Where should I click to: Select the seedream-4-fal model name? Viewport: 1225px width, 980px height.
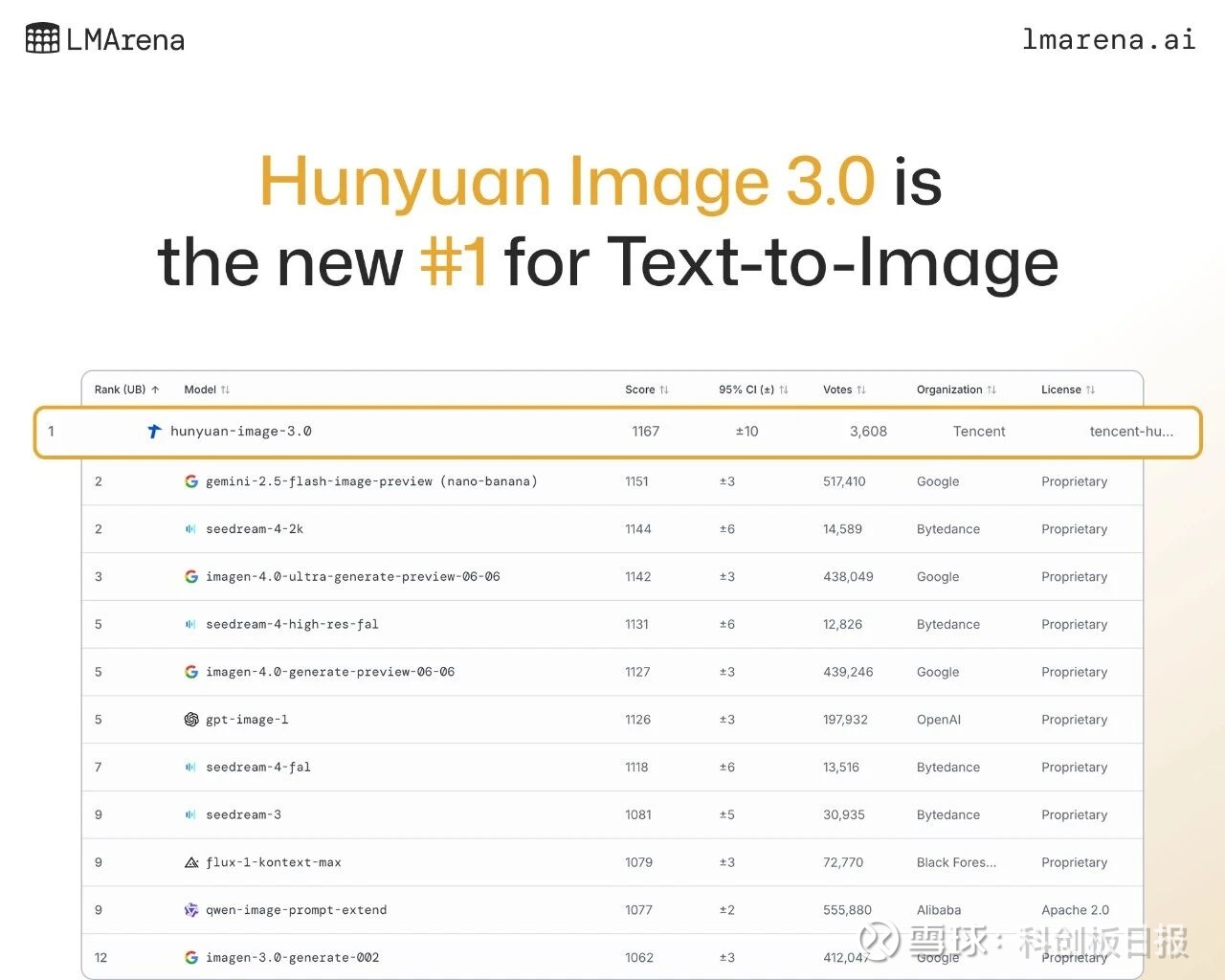click(x=258, y=768)
